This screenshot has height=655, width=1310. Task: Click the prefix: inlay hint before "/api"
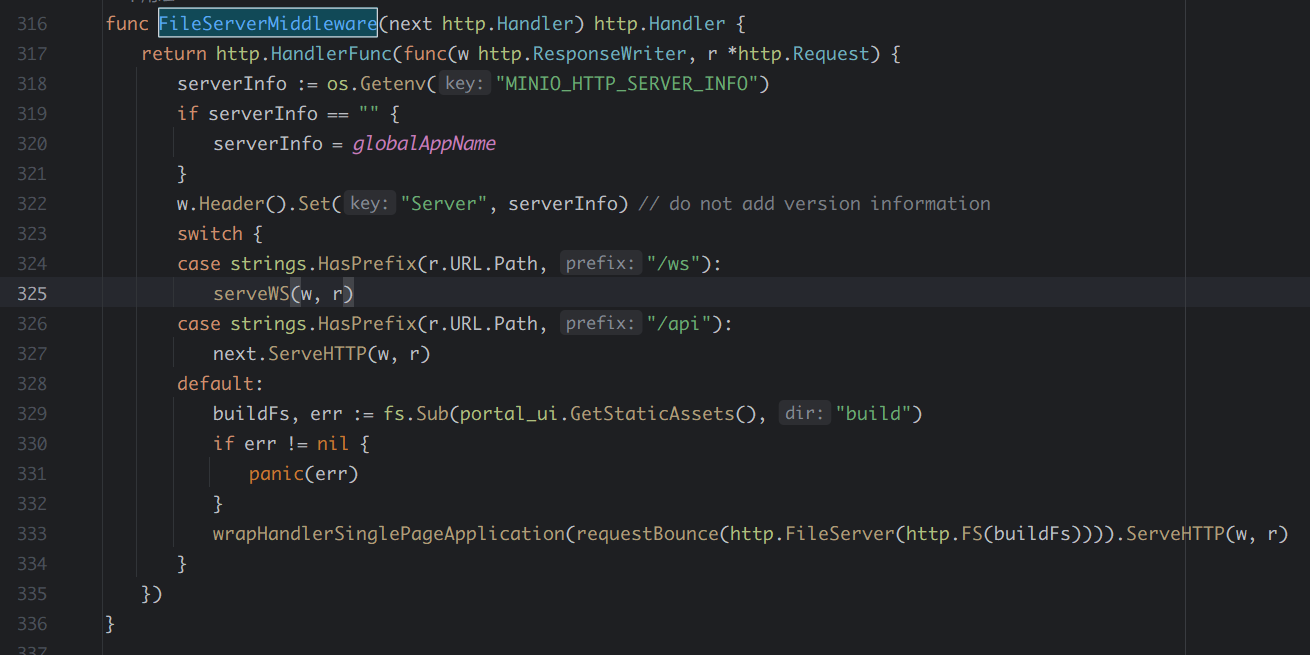click(600, 324)
